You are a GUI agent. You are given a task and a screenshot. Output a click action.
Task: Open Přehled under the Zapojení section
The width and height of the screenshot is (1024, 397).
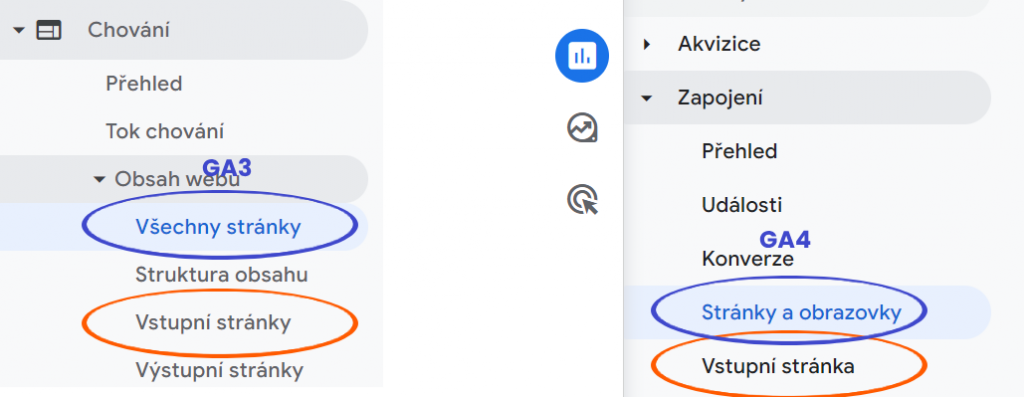[739, 151]
